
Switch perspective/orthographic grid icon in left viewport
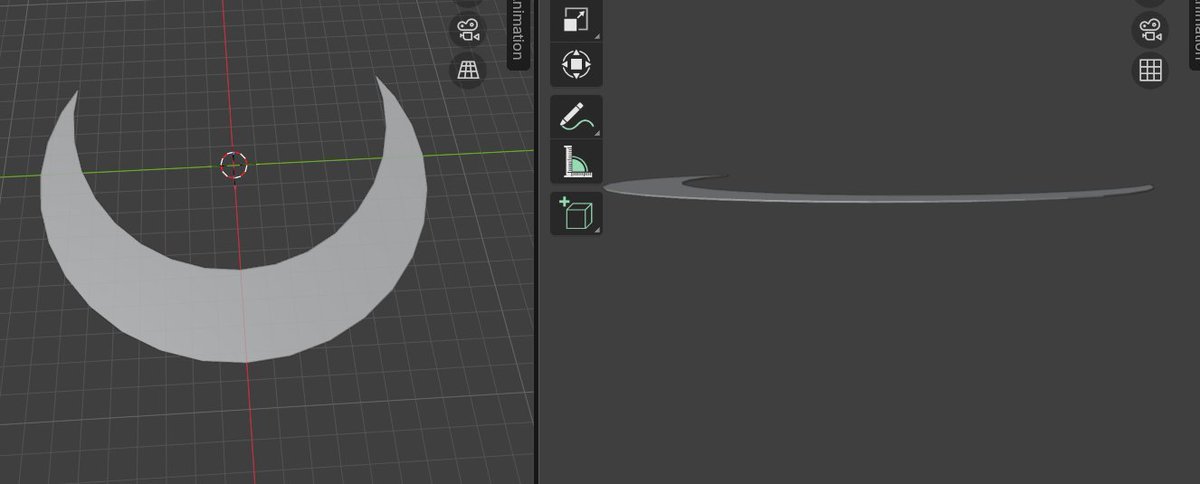pos(468,70)
